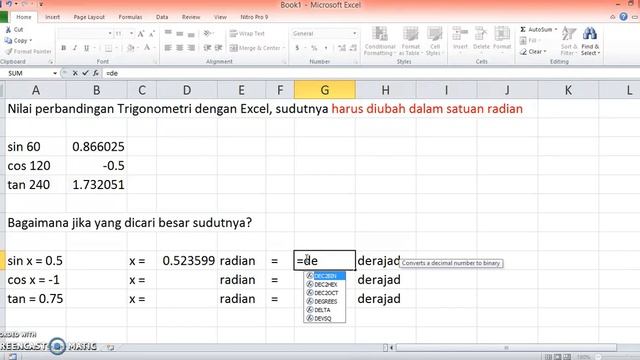Click cell containing 0.523599
The height and width of the screenshot is (360, 640).
187,261
